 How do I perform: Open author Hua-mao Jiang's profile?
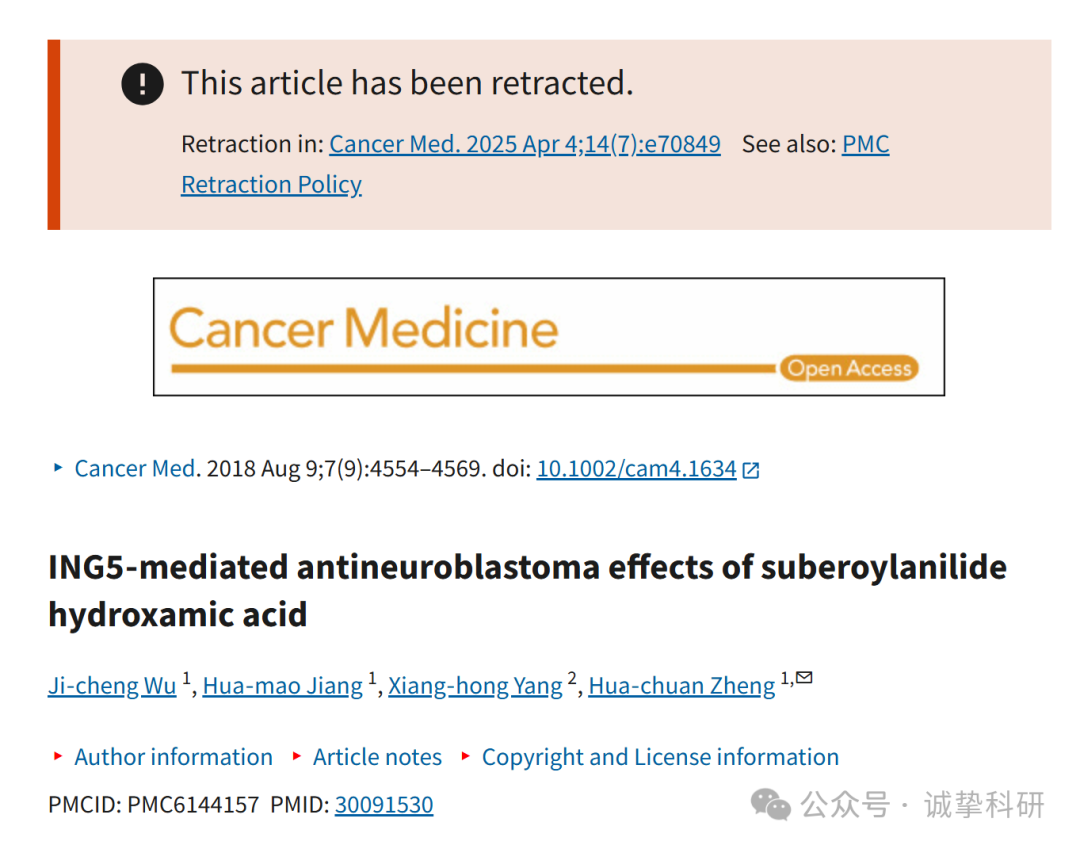click(282, 686)
